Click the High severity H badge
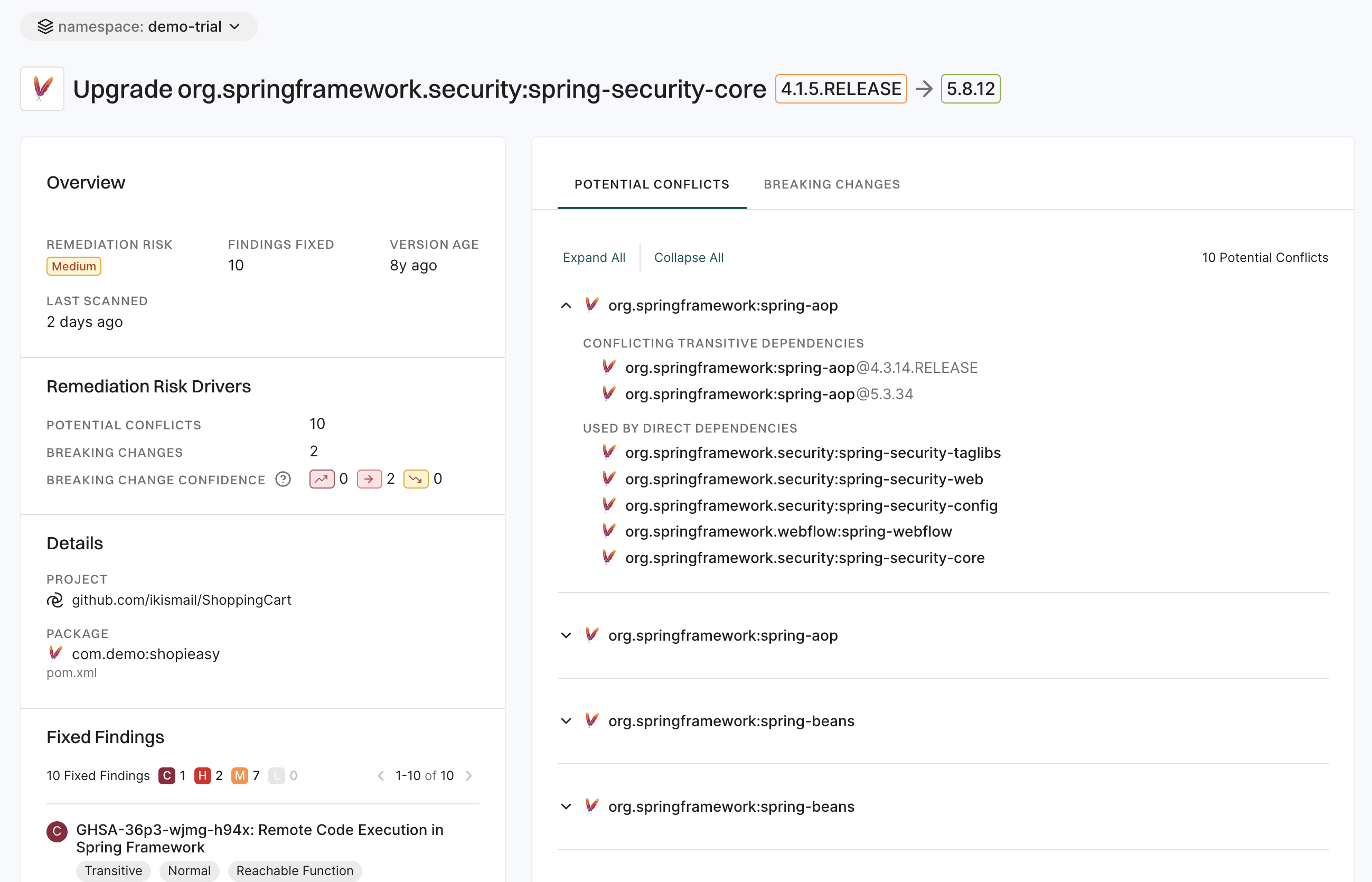This screenshot has height=882, width=1372. [202, 775]
